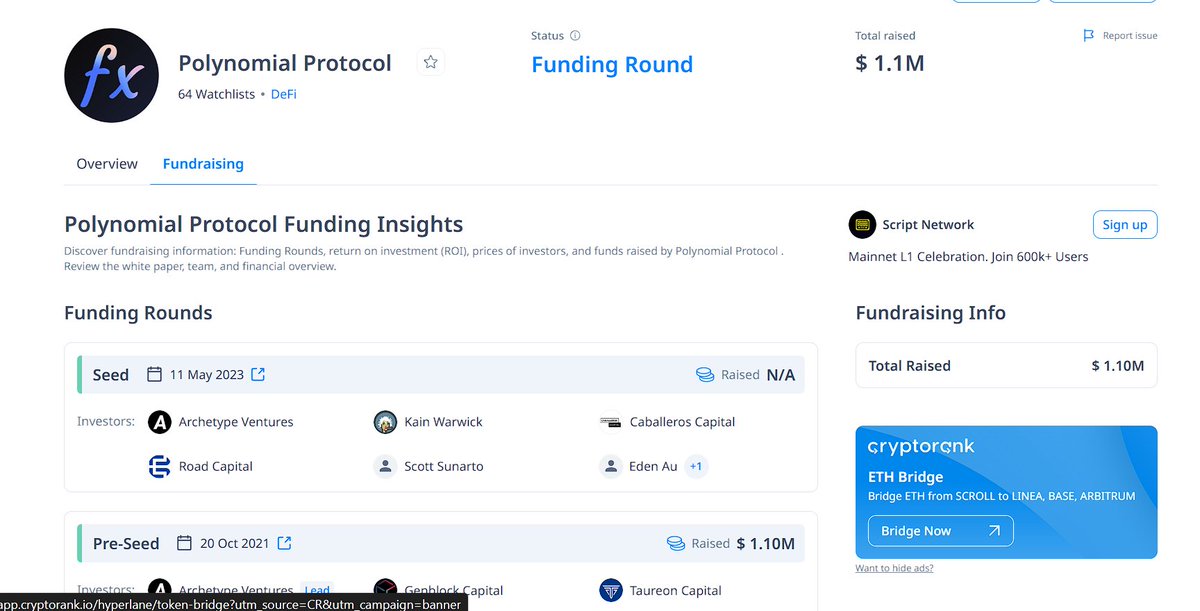Viewport: 1200px width, 611px height.
Task: Click the 64 Watchlists text
Action: (x=216, y=94)
